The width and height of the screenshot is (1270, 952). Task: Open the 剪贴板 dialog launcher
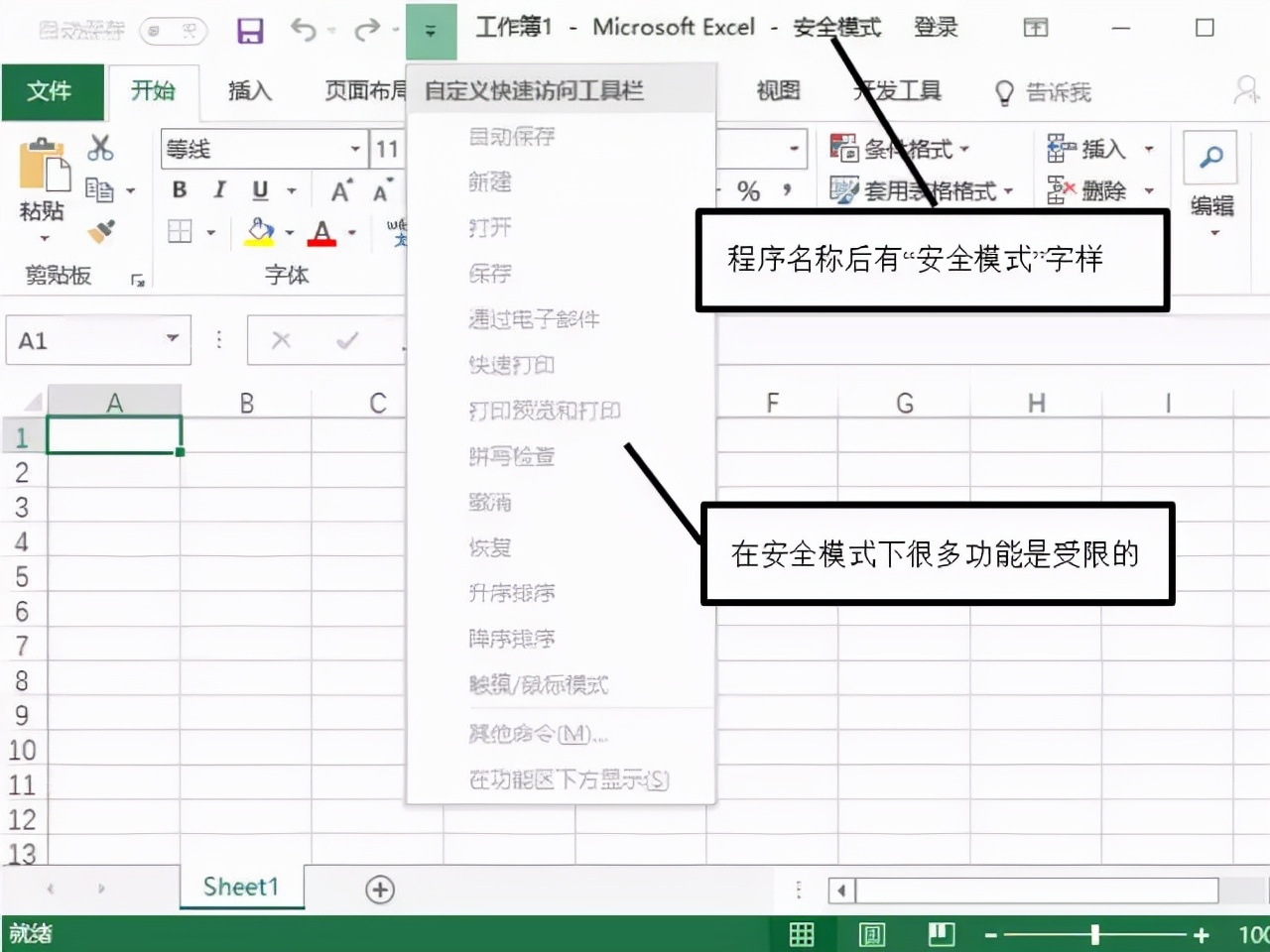(138, 281)
